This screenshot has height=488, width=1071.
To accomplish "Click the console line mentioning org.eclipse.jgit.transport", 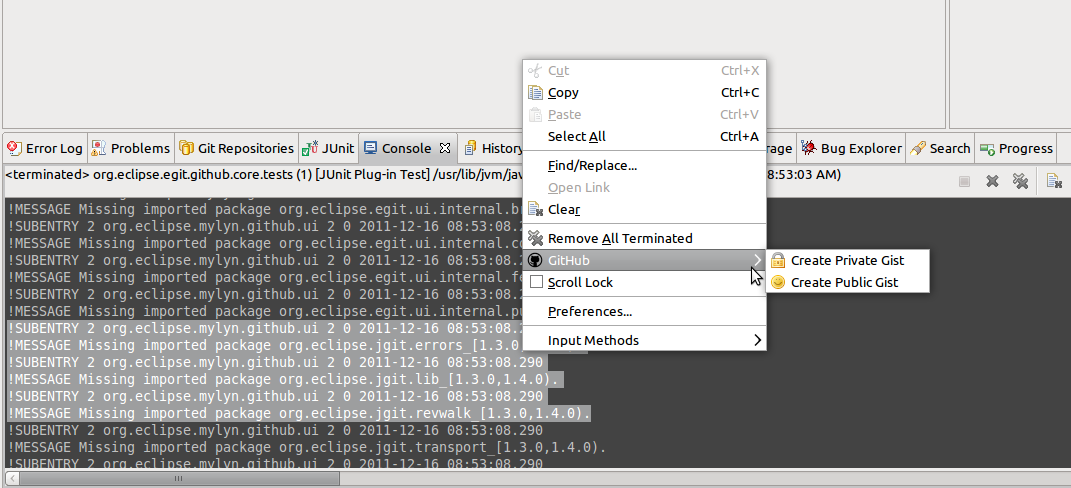I will tap(306, 448).
